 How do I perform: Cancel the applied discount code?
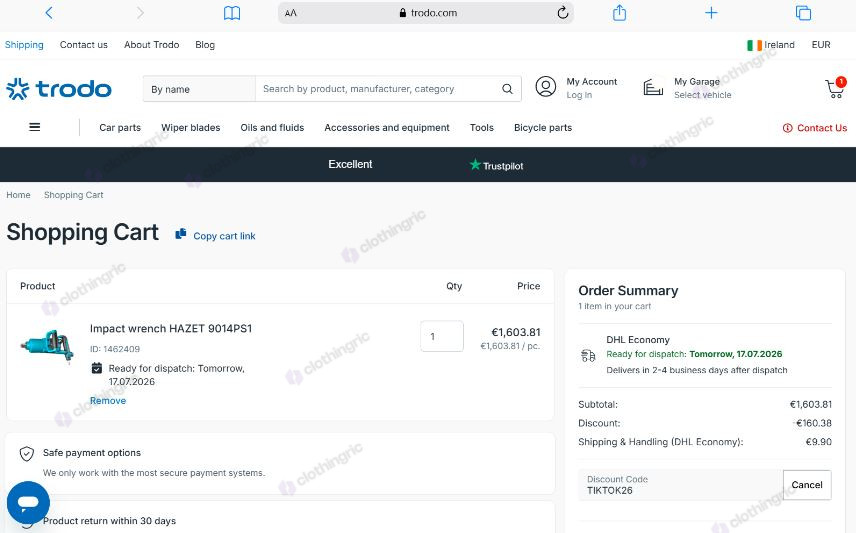tap(807, 485)
